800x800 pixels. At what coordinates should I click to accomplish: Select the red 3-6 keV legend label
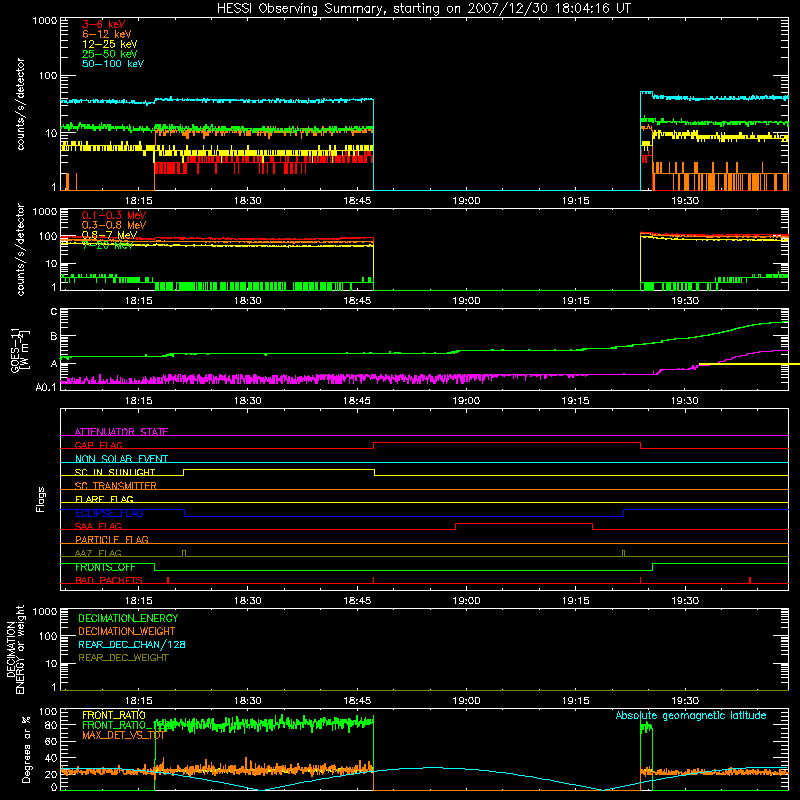point(103,24)
